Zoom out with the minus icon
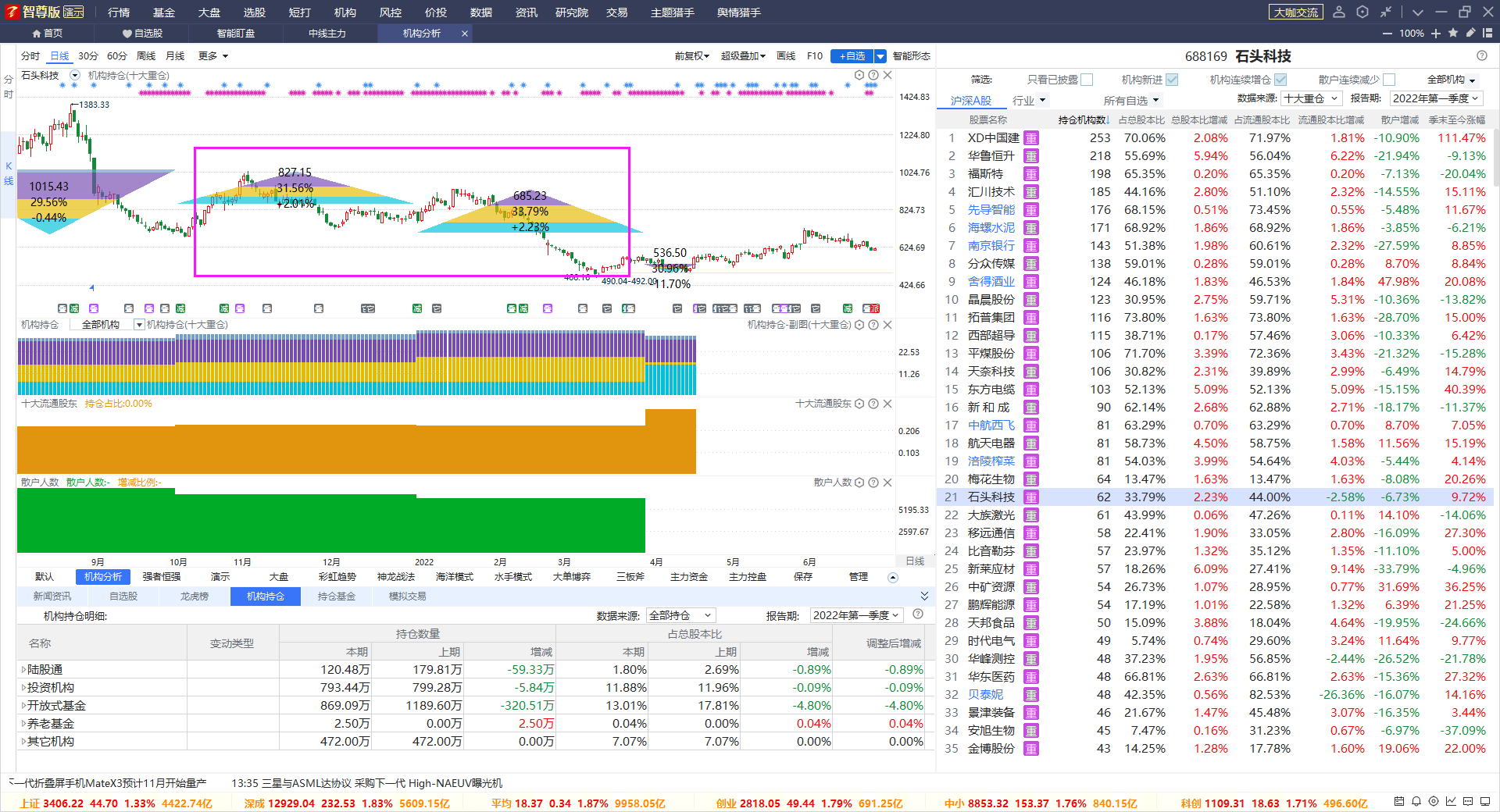The image size is (1500, 812). [x=1387, y=34]
